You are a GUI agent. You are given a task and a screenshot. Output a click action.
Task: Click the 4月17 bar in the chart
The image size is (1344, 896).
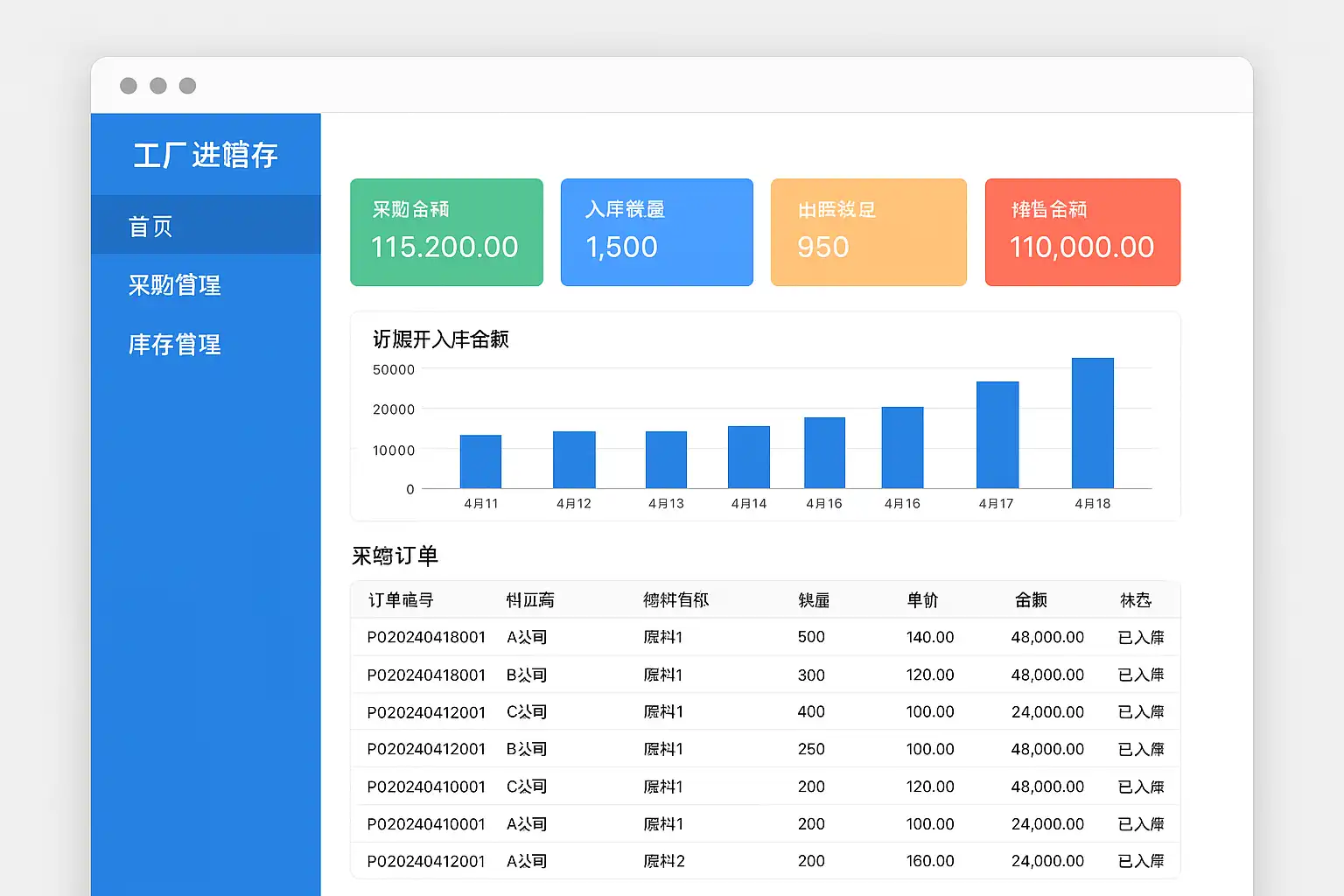pyautogui.click(x=997, y=435)
